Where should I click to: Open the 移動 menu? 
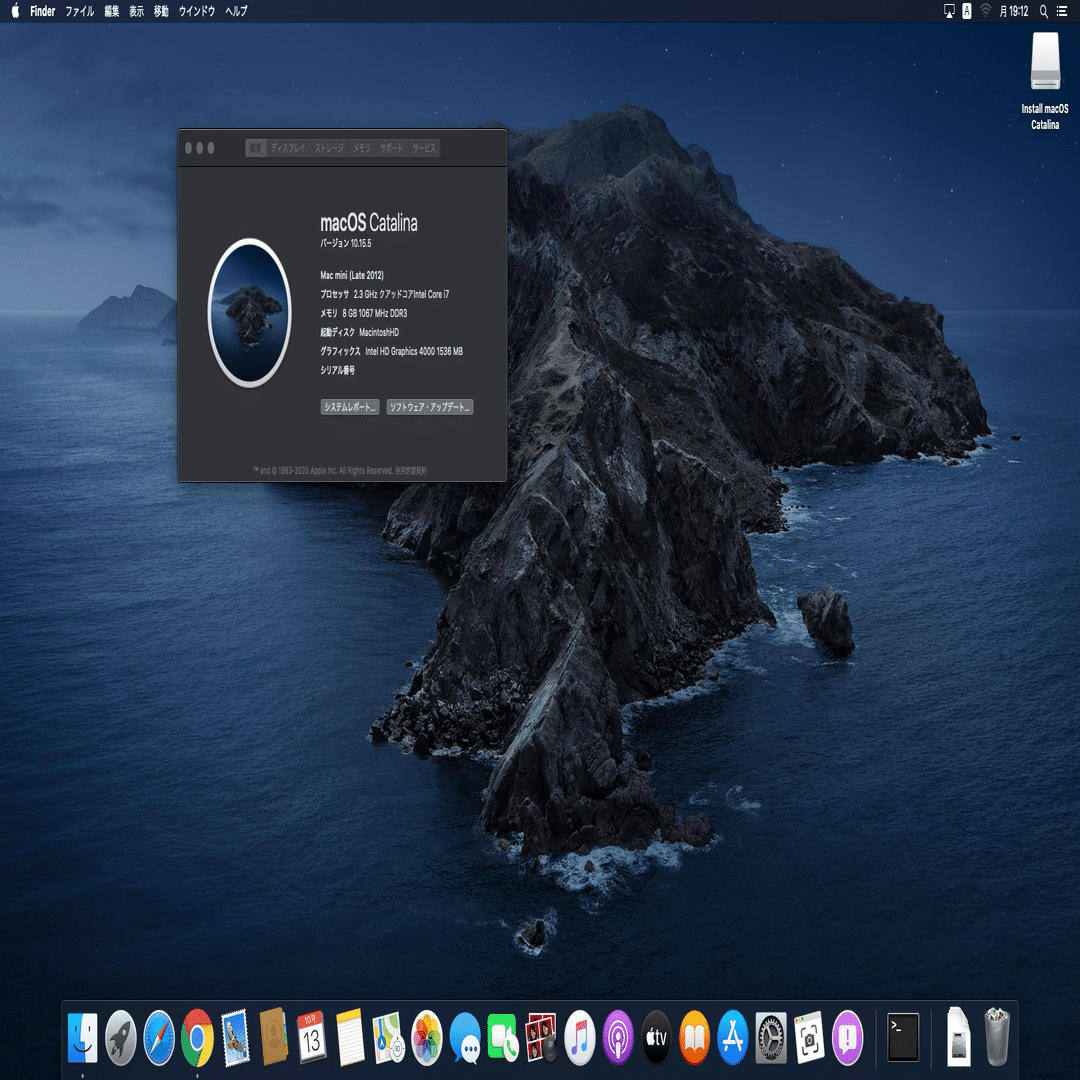point(159,12)
